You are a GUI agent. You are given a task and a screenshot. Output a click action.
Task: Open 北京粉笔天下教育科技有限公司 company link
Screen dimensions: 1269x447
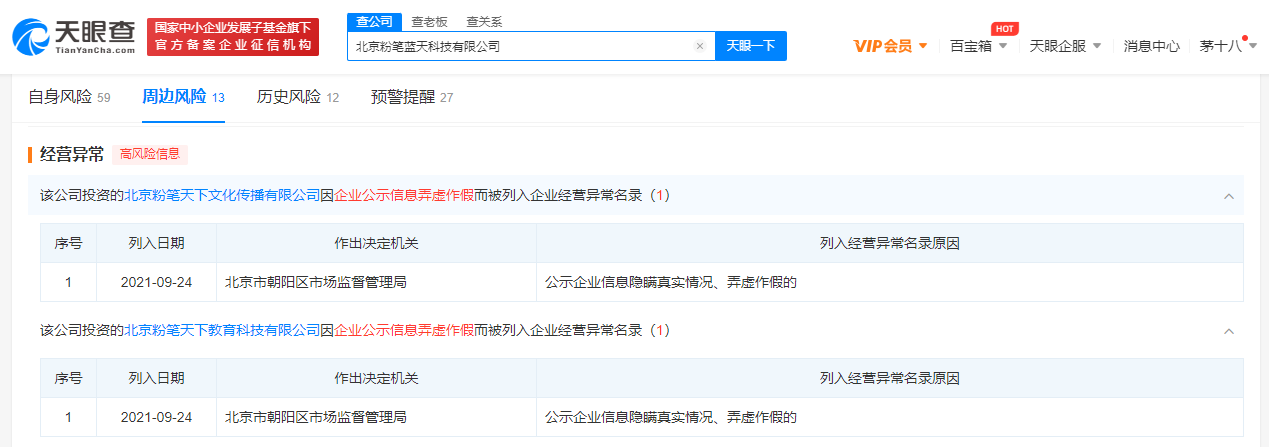tap(221, 330)
